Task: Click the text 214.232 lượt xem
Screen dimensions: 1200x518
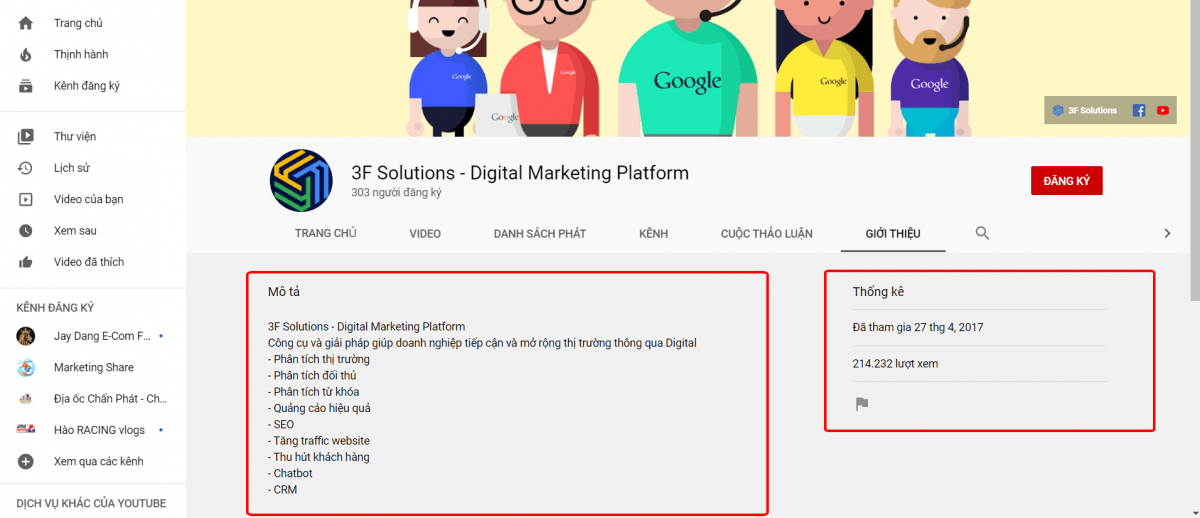Action: click(x=895, y=364)
